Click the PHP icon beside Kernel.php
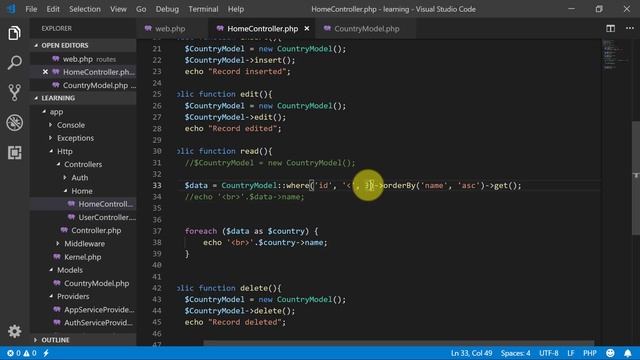Viewport: 640px width, 360px height. pos(57,257)
